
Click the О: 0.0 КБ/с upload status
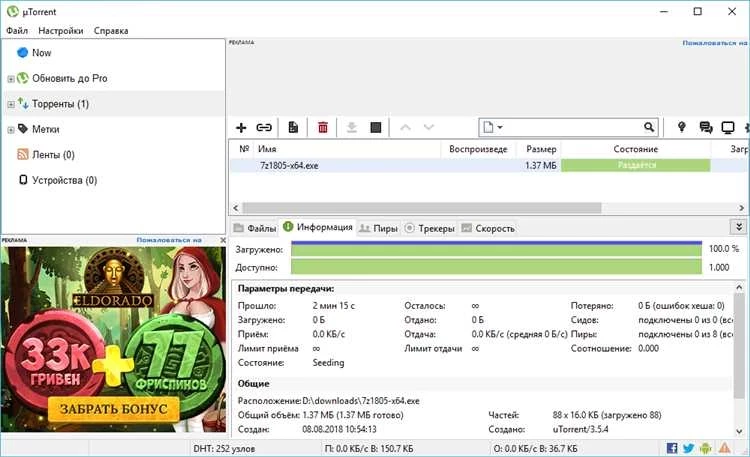535,449
